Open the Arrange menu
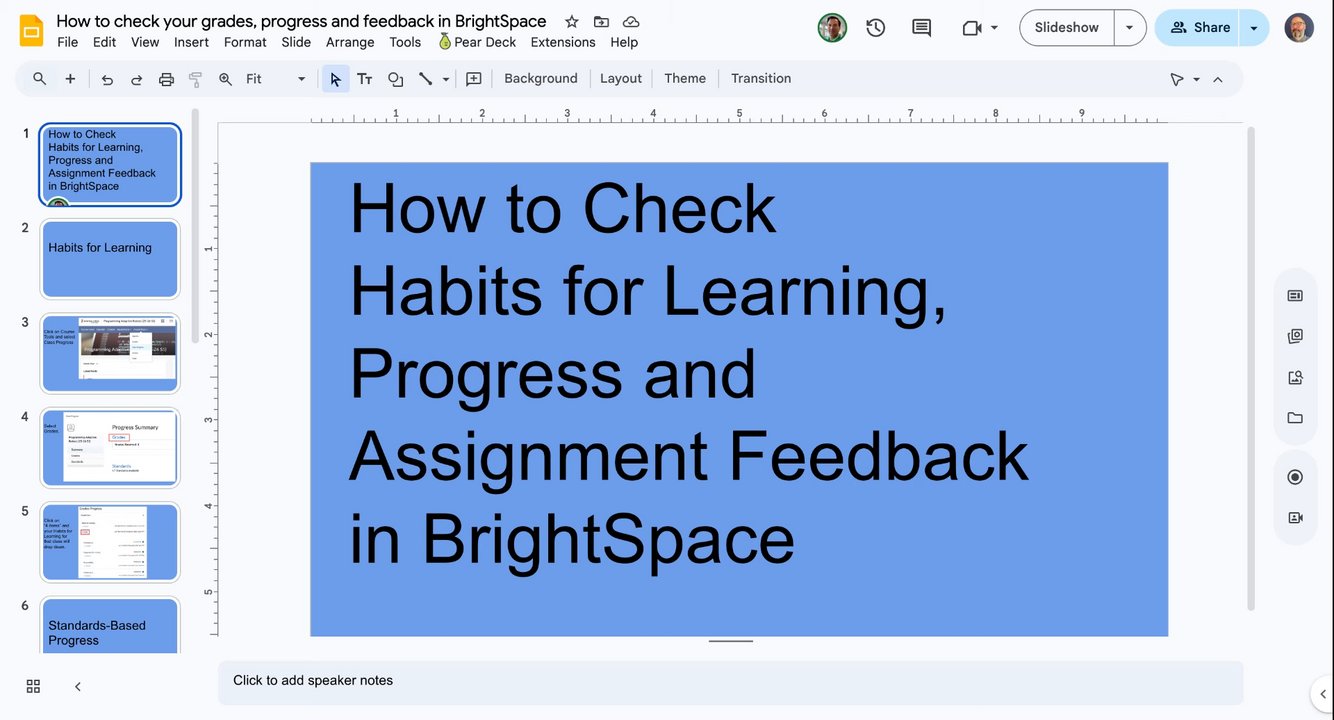Image resolution: width=1334 pixels, height=720 pixels. 350,42
